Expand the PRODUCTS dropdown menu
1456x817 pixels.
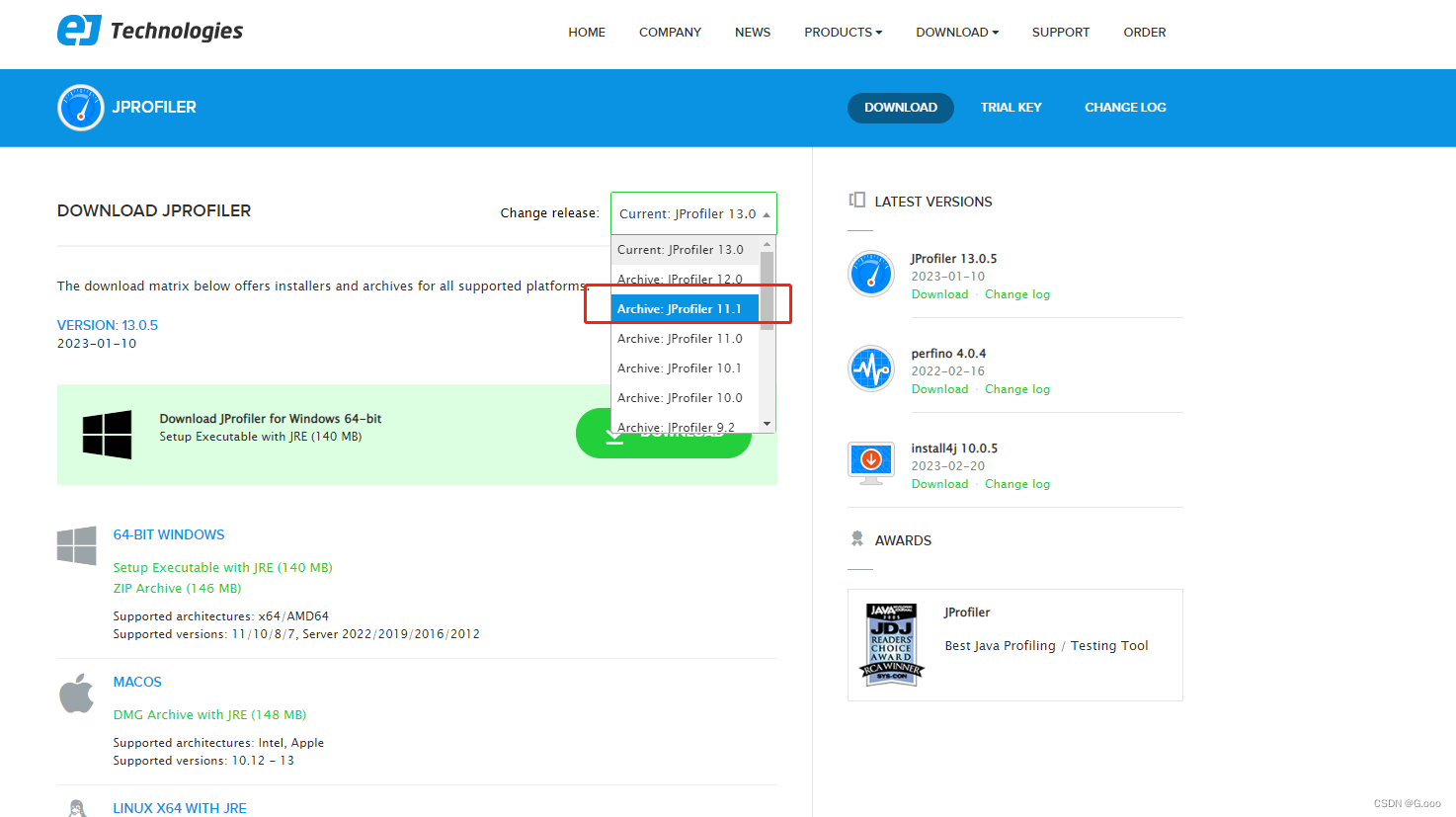coord(843,33)
